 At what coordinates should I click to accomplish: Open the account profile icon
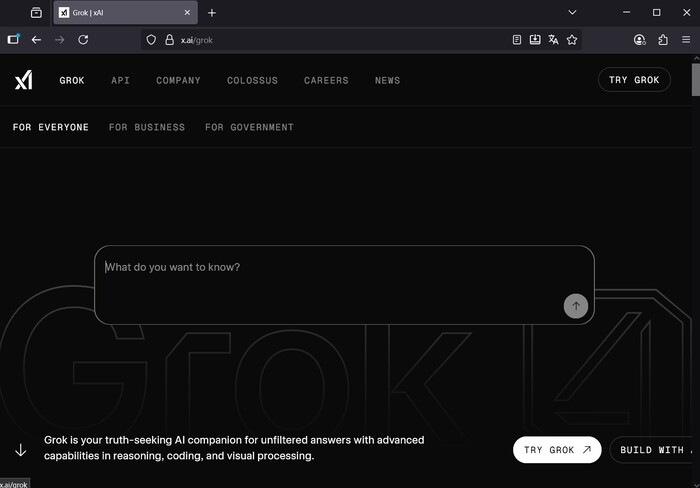pyautogui.click(x=640, y=40)
